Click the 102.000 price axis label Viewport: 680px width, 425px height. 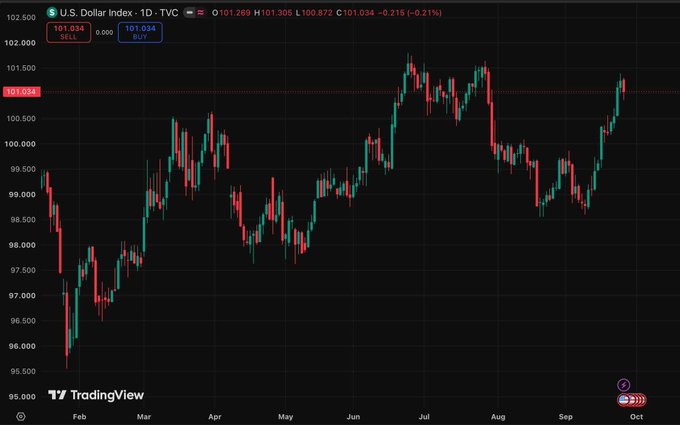[x=20, y=42]
